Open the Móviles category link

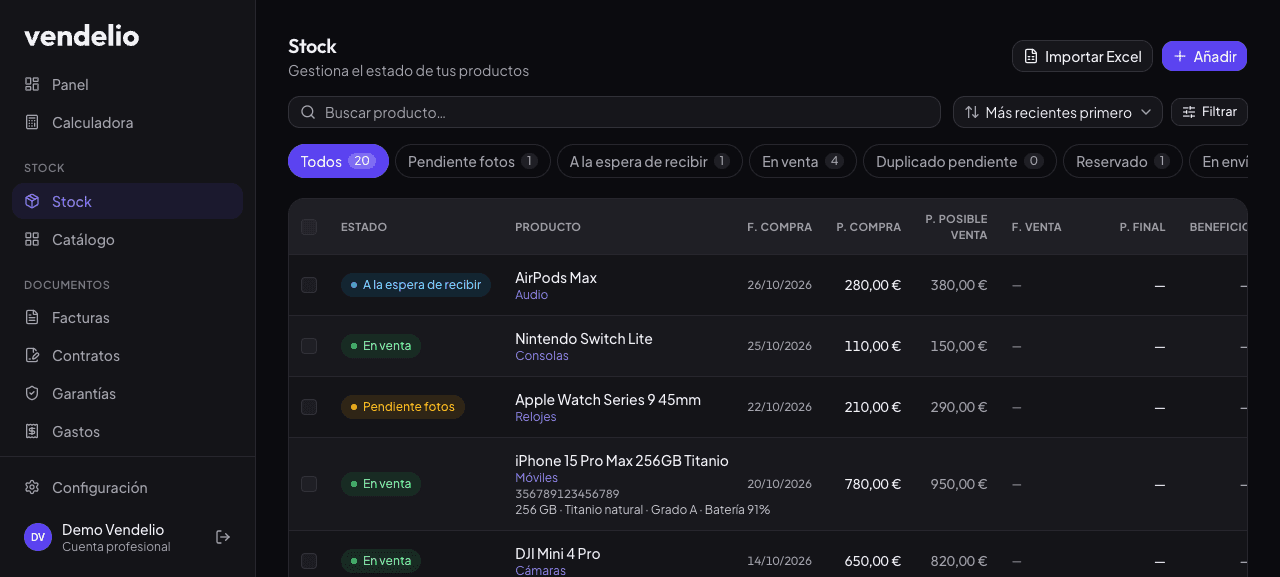536,478
